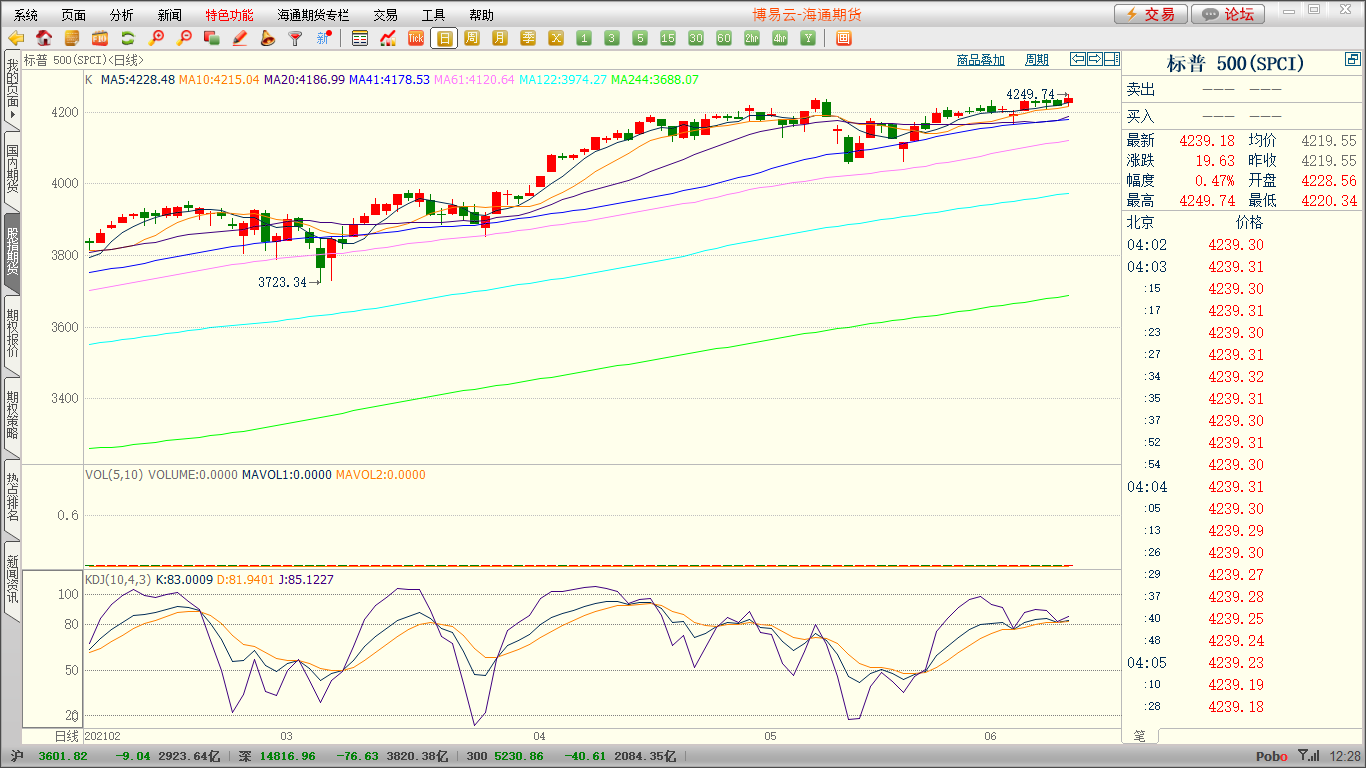The width and height of the screenshot is (1366, 768).
Task: Open the 新 news icon
Action: coord(323,39)
